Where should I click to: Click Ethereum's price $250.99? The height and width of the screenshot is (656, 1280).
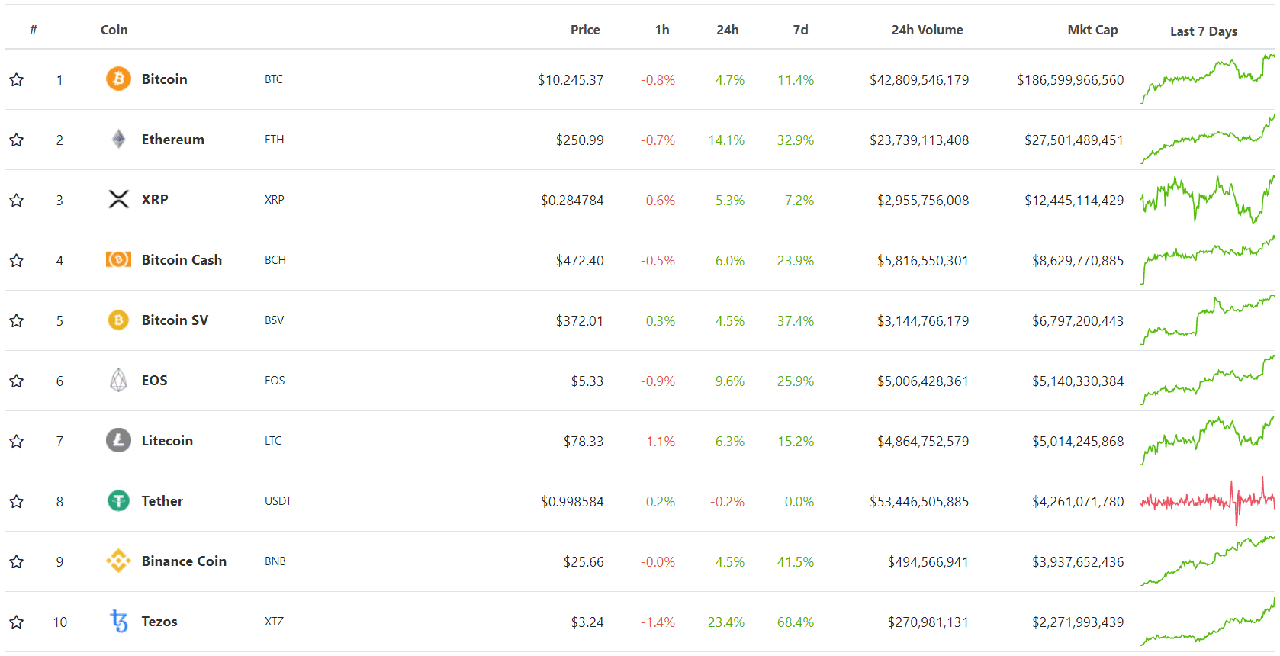point(580,140)
